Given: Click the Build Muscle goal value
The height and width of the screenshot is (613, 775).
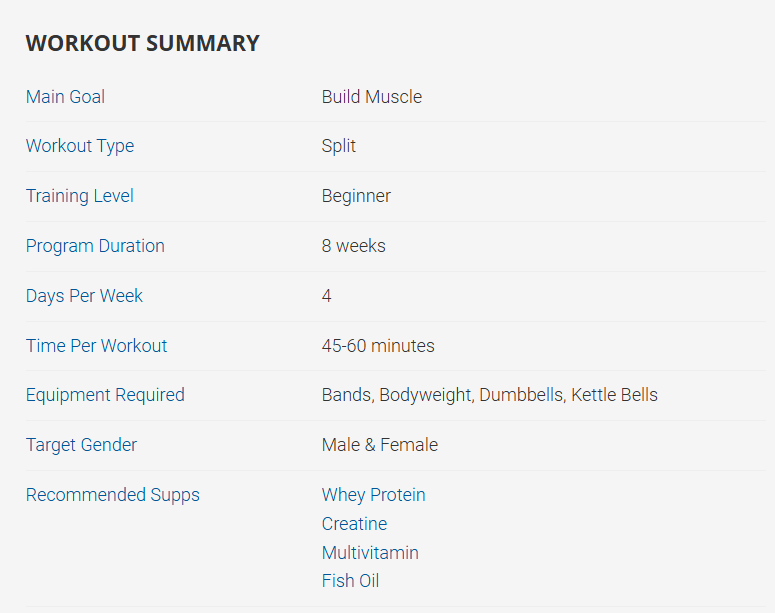Looking at the screenshot, I should [x=372, y=97].
